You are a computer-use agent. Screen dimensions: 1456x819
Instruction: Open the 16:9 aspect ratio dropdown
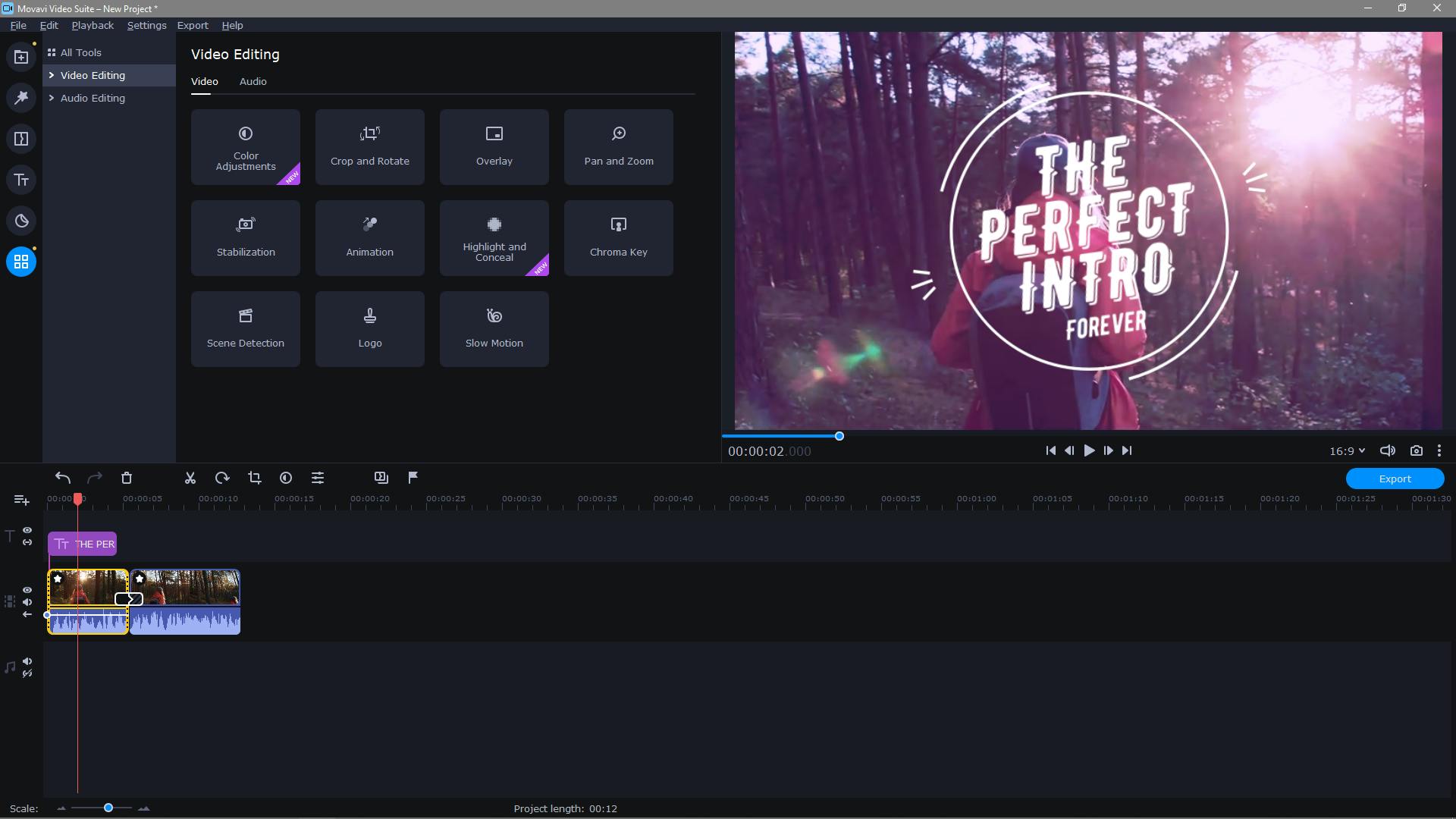coord(1346,450)
